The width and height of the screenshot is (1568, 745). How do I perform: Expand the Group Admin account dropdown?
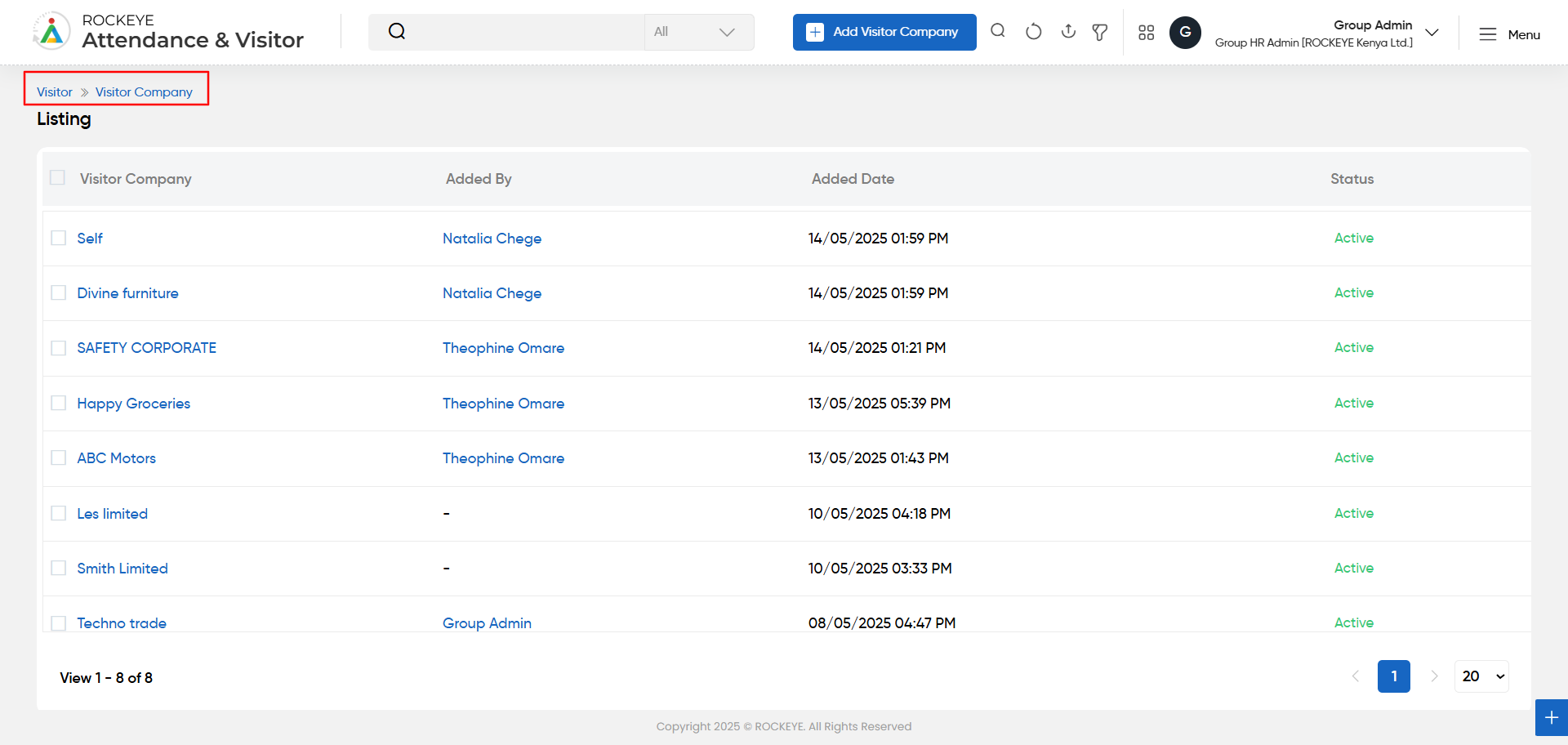(x=1432, y=33)
